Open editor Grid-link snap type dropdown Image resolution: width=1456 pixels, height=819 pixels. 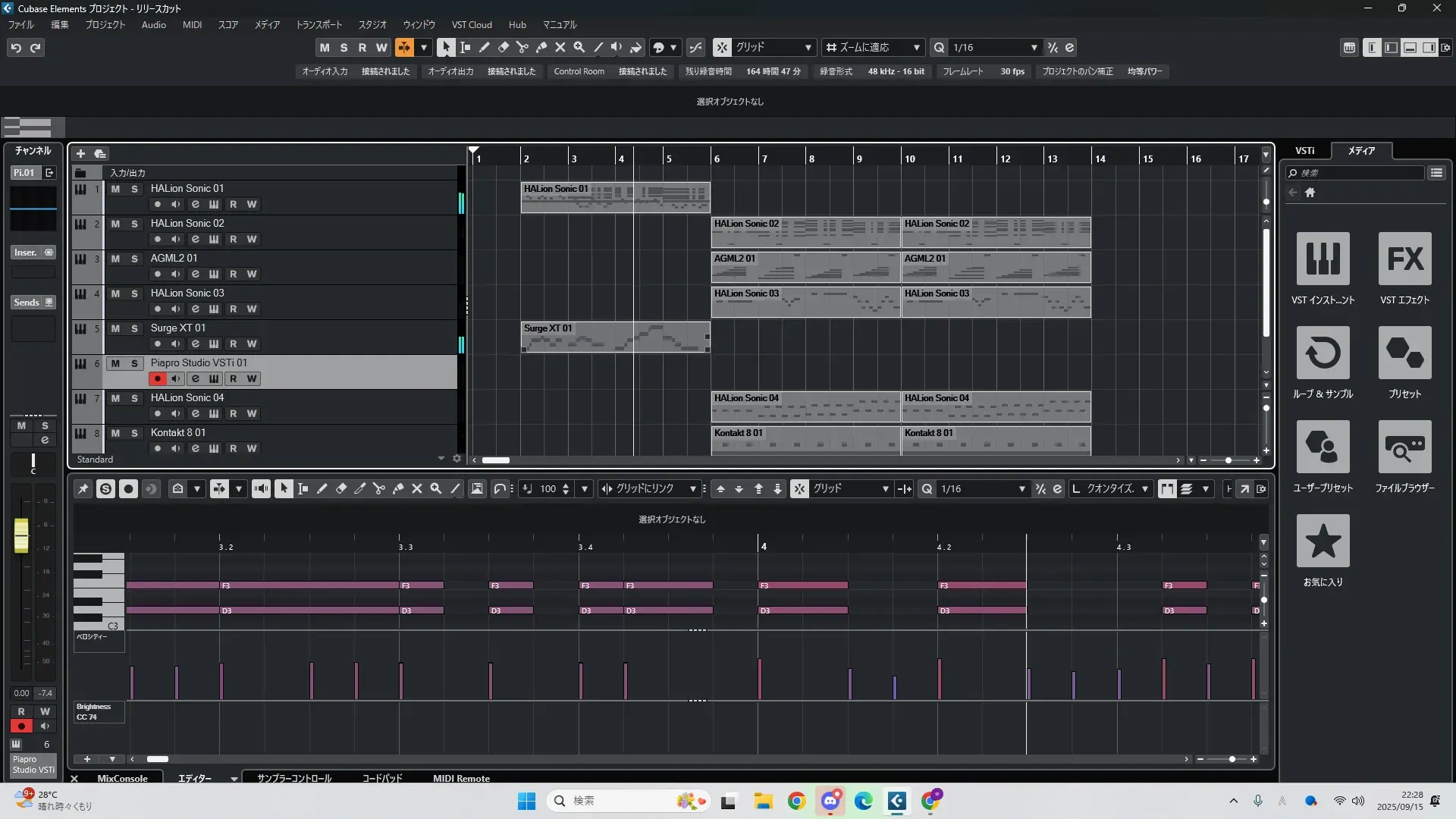[x=692, y=489]
